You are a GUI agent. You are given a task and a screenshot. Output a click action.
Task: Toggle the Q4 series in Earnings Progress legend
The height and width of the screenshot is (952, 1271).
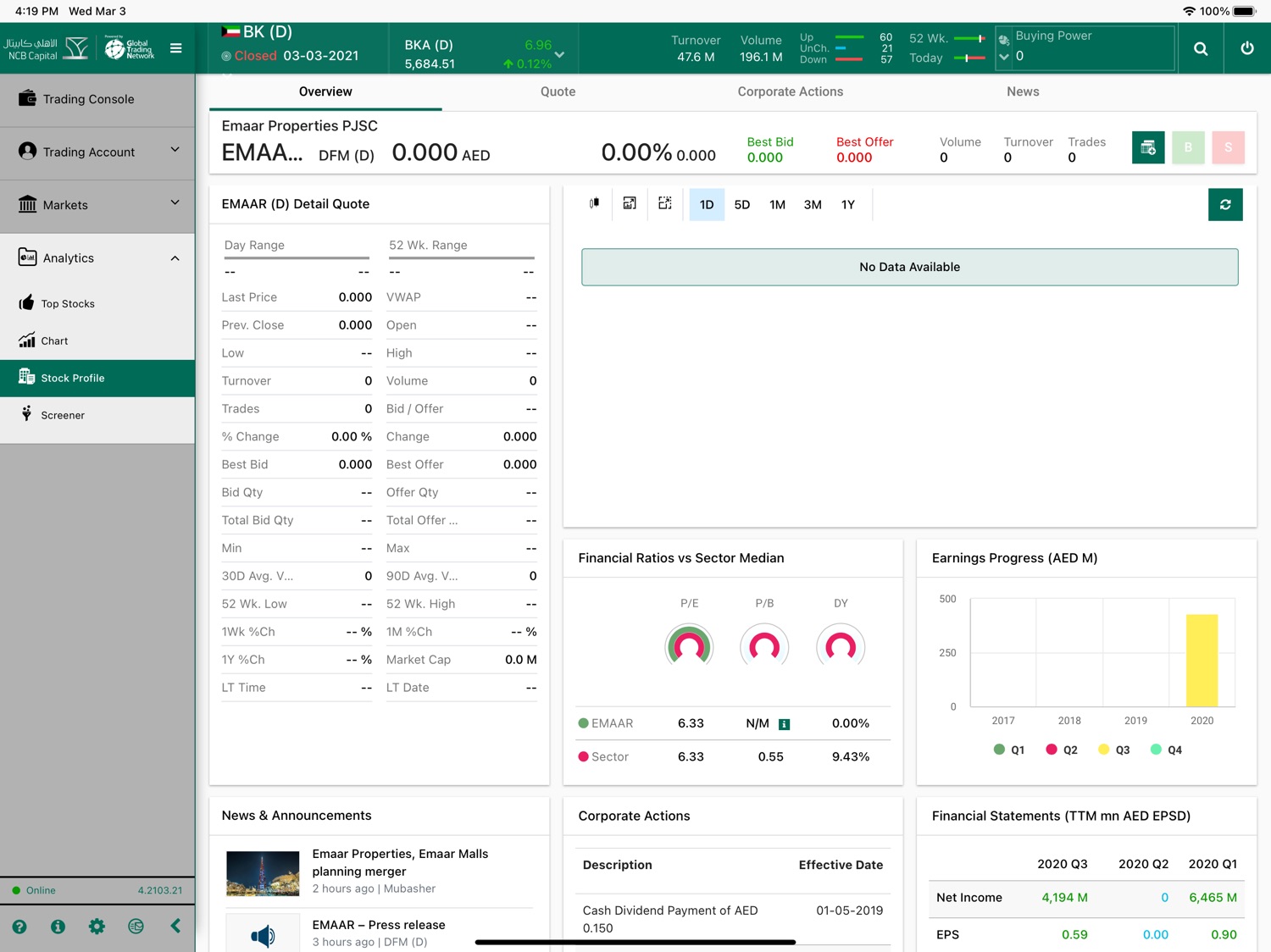pos(1166,750)
